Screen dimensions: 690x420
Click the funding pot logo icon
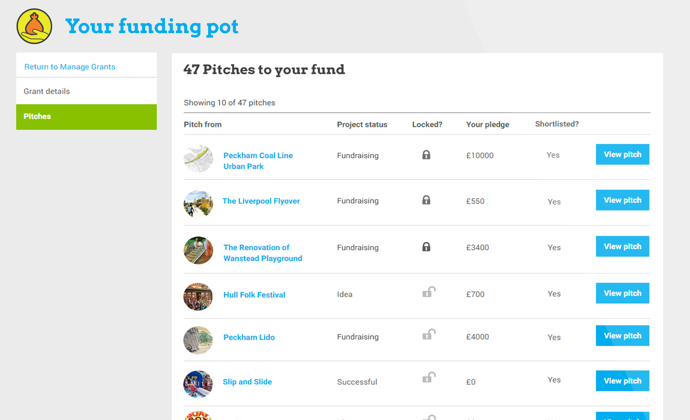pyautogui.click(x=34, y=26)
